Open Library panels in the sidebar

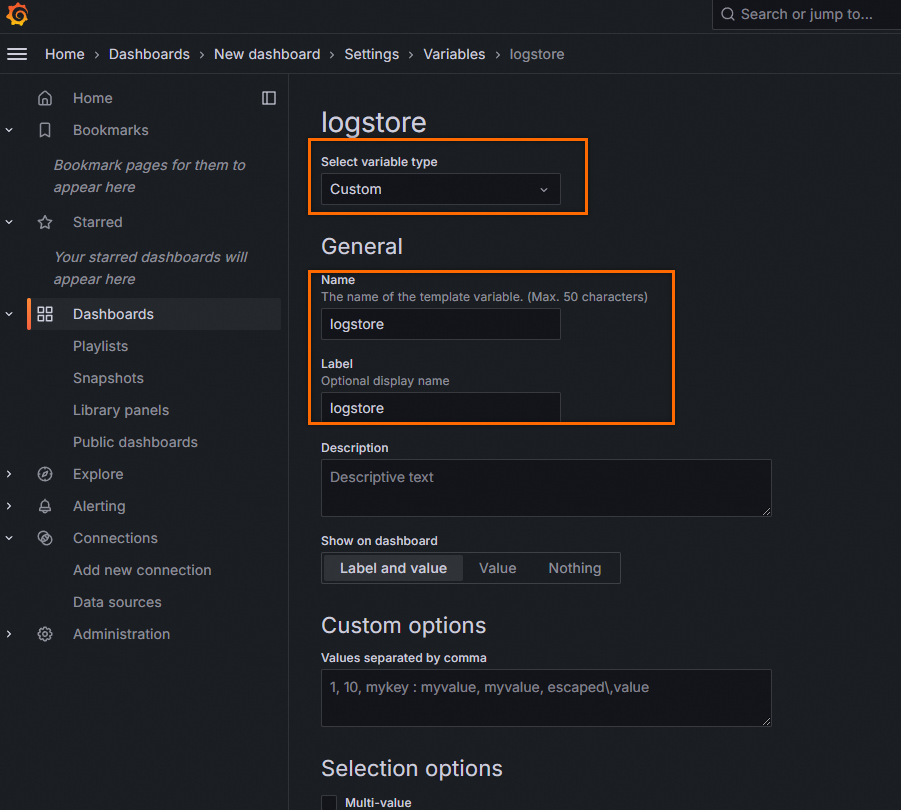coord(121,410)
